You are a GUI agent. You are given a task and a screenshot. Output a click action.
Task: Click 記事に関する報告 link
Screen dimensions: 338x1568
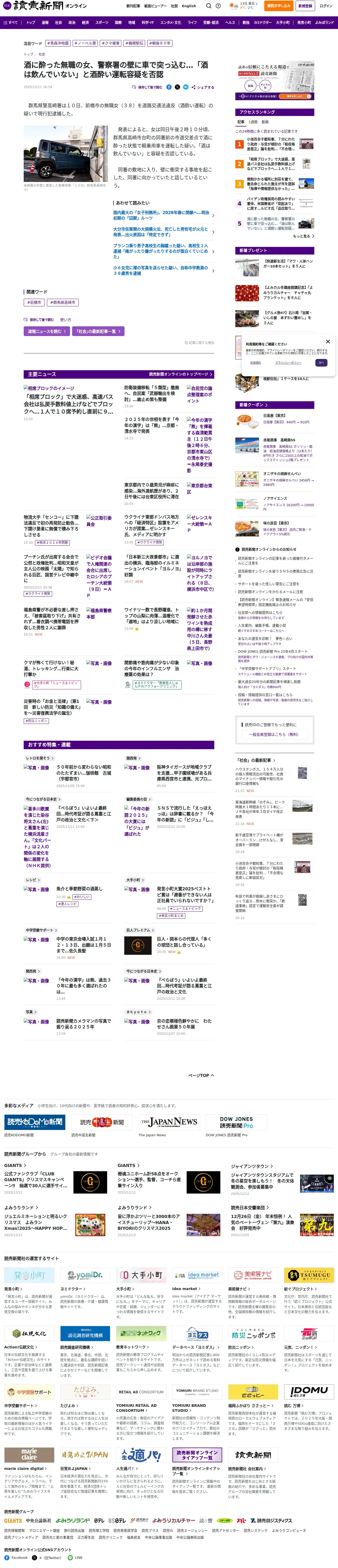coord(200,343)
